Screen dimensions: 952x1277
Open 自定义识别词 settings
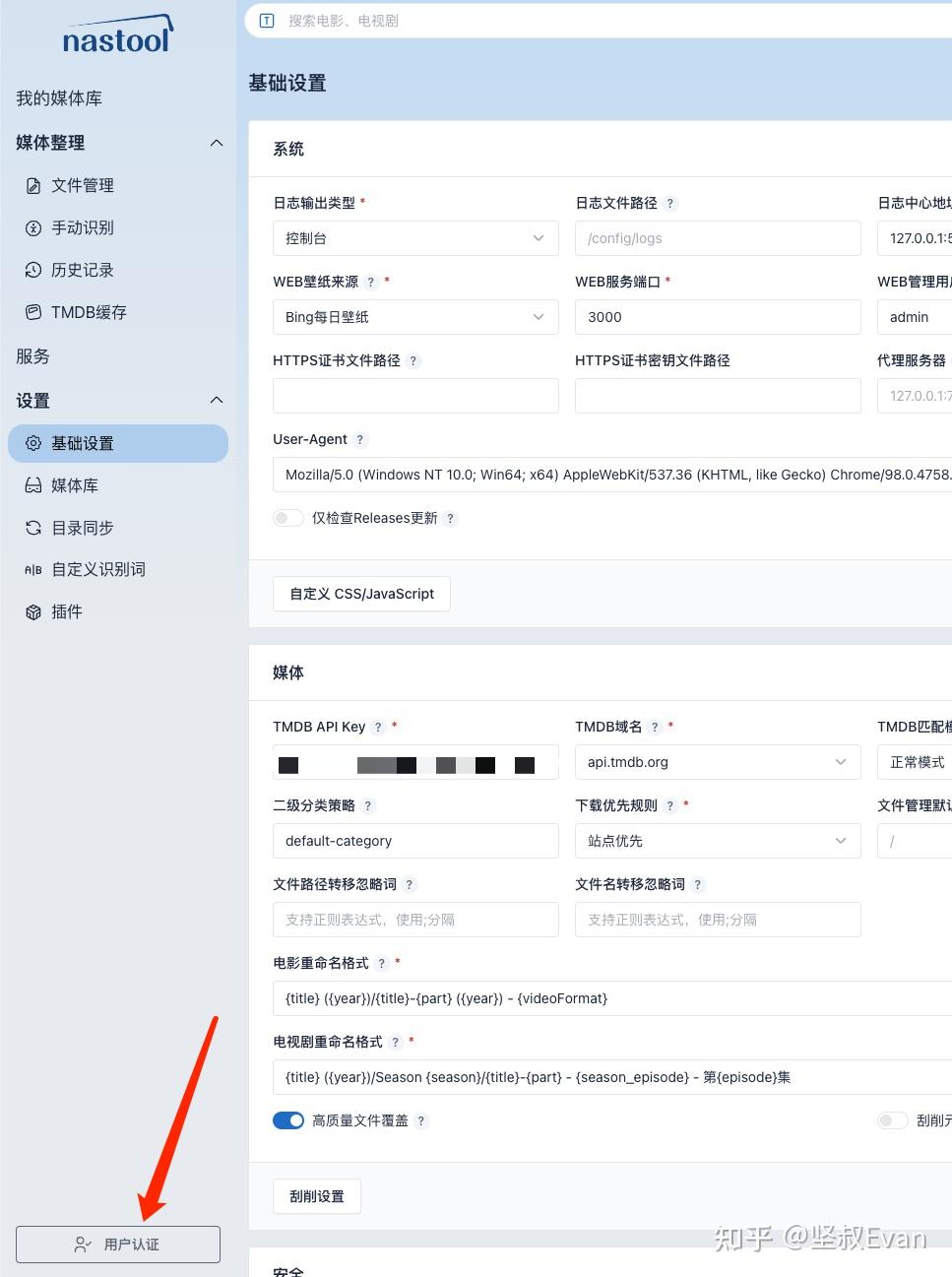(97, 569)
